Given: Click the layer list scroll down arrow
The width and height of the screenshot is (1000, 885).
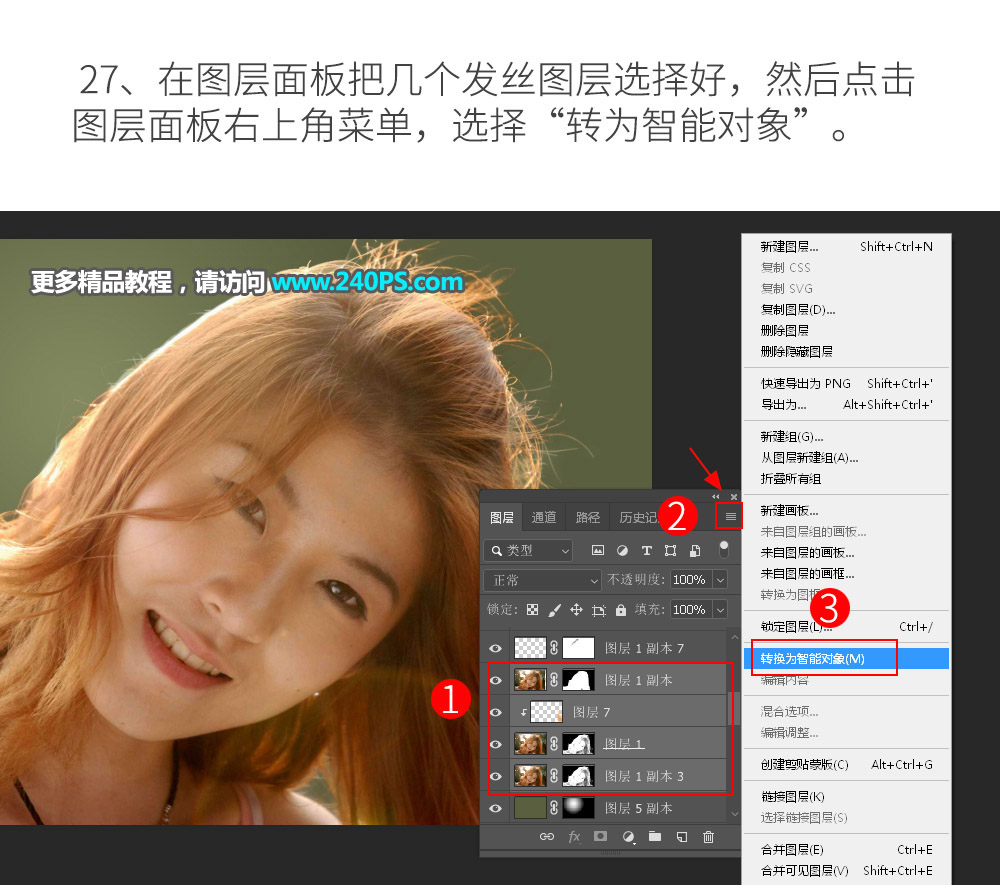Looking at the screenshot, I should pos(734,814).
